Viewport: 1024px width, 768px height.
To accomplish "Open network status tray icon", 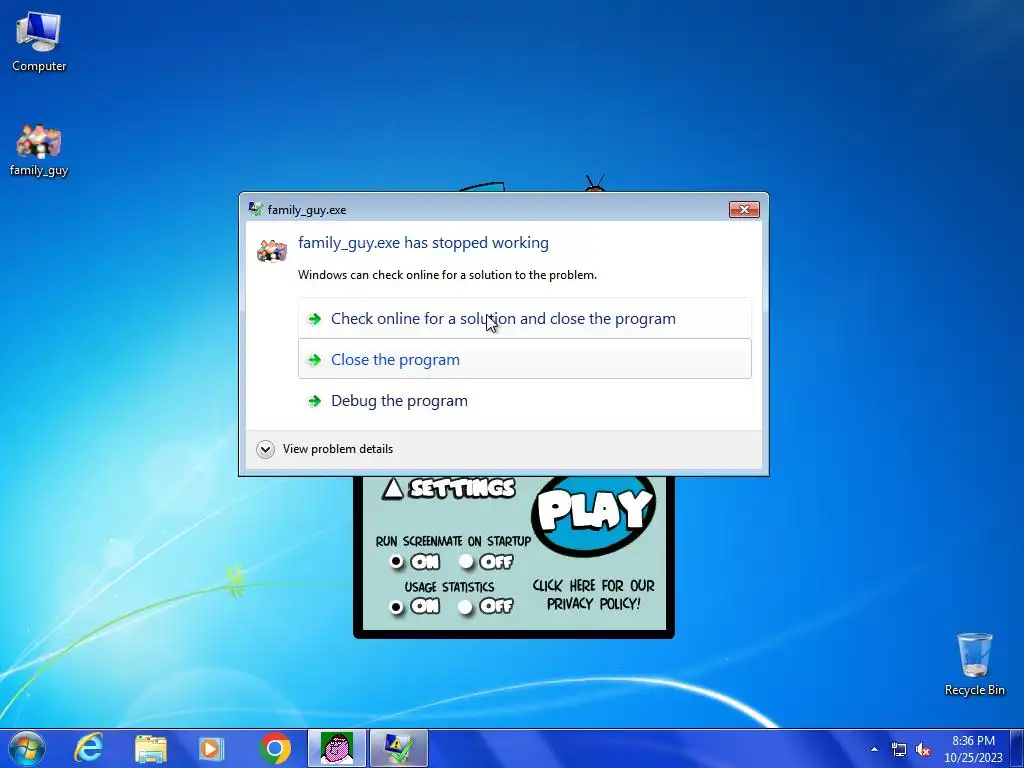I will coord(899,749).
